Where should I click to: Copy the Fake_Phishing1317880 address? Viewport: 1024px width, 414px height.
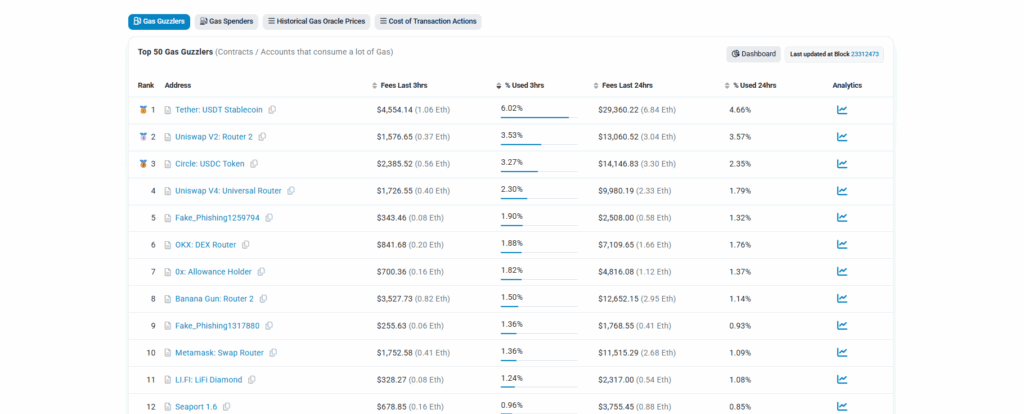click(x=268, y=325)
